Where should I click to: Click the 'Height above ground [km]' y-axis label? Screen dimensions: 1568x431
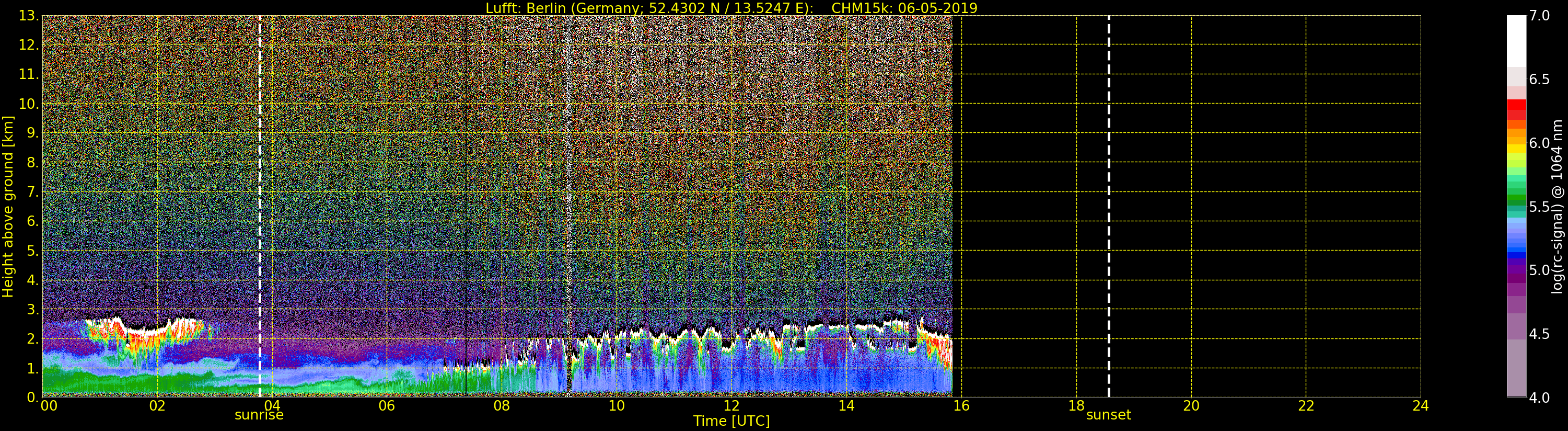click(x=8, y=206)
